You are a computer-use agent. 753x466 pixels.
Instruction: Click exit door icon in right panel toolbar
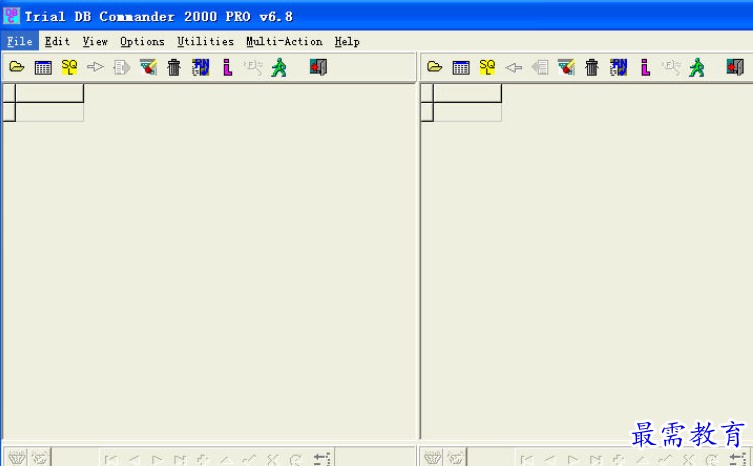tap(735, 67)
